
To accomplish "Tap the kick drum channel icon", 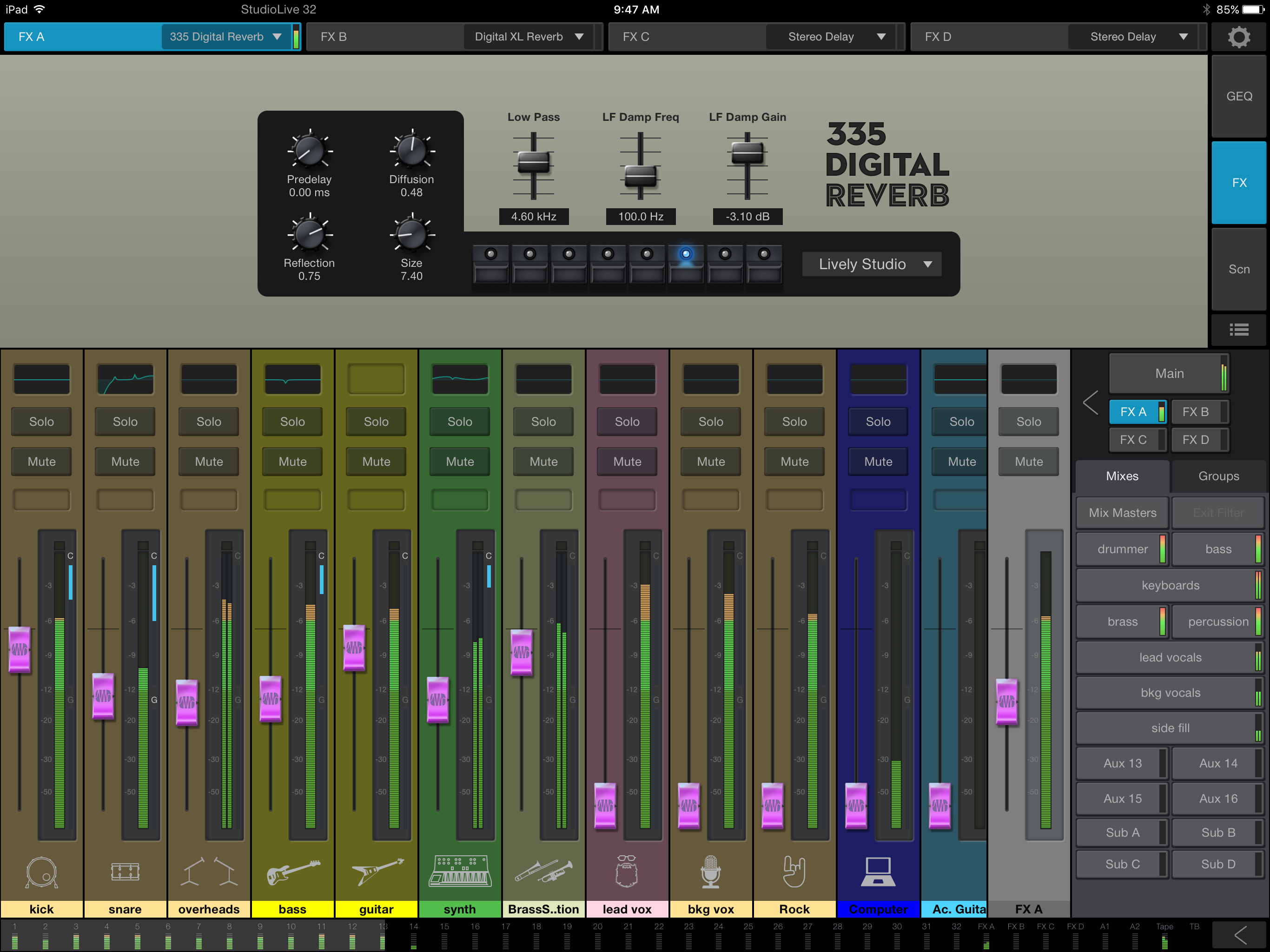I will pyautogui.click(x=41, y=872).
